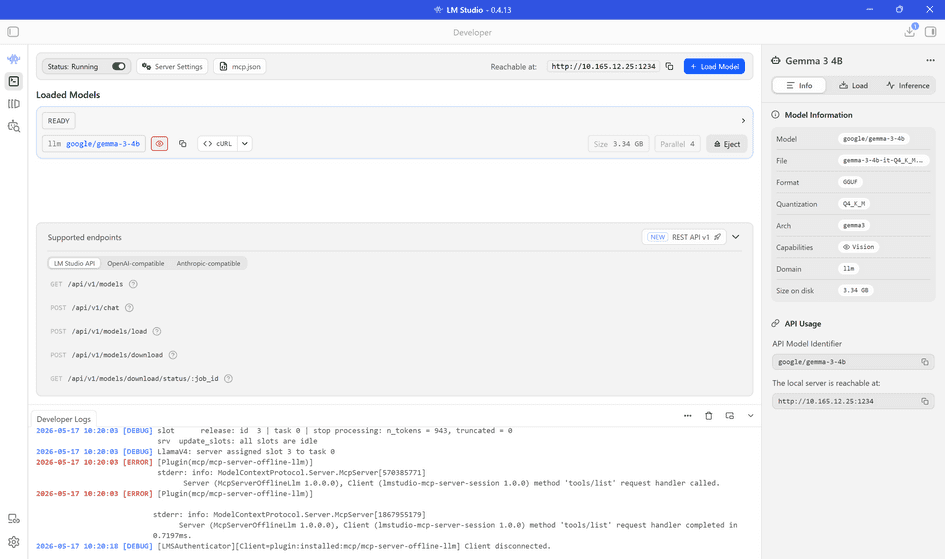This screenshot has width=945, height=559.
Task: Open the log window pop-out icon
Action: pos(730,416)
